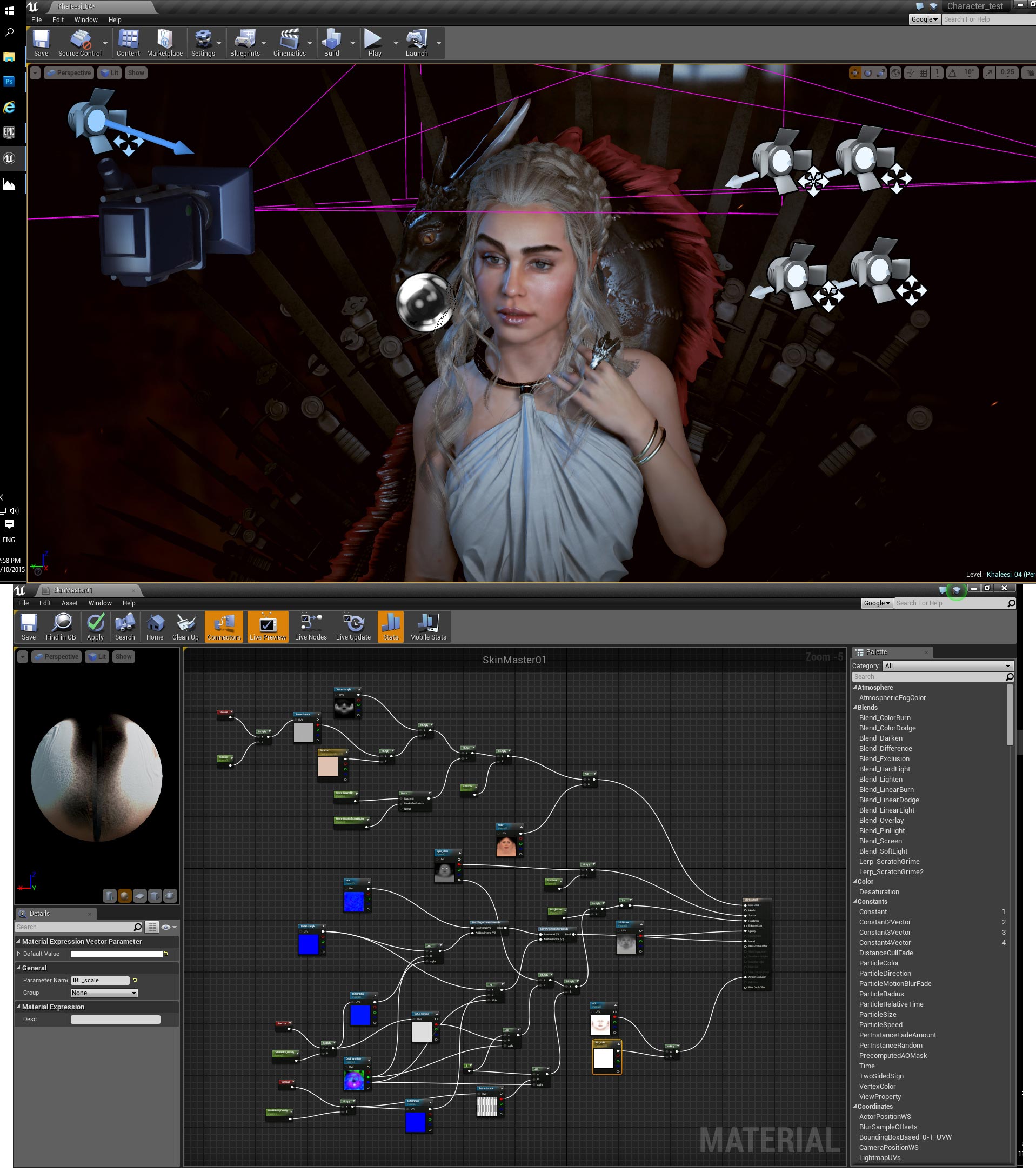Click the Windows Start button

pyautogui.click(x=9, y=10)
